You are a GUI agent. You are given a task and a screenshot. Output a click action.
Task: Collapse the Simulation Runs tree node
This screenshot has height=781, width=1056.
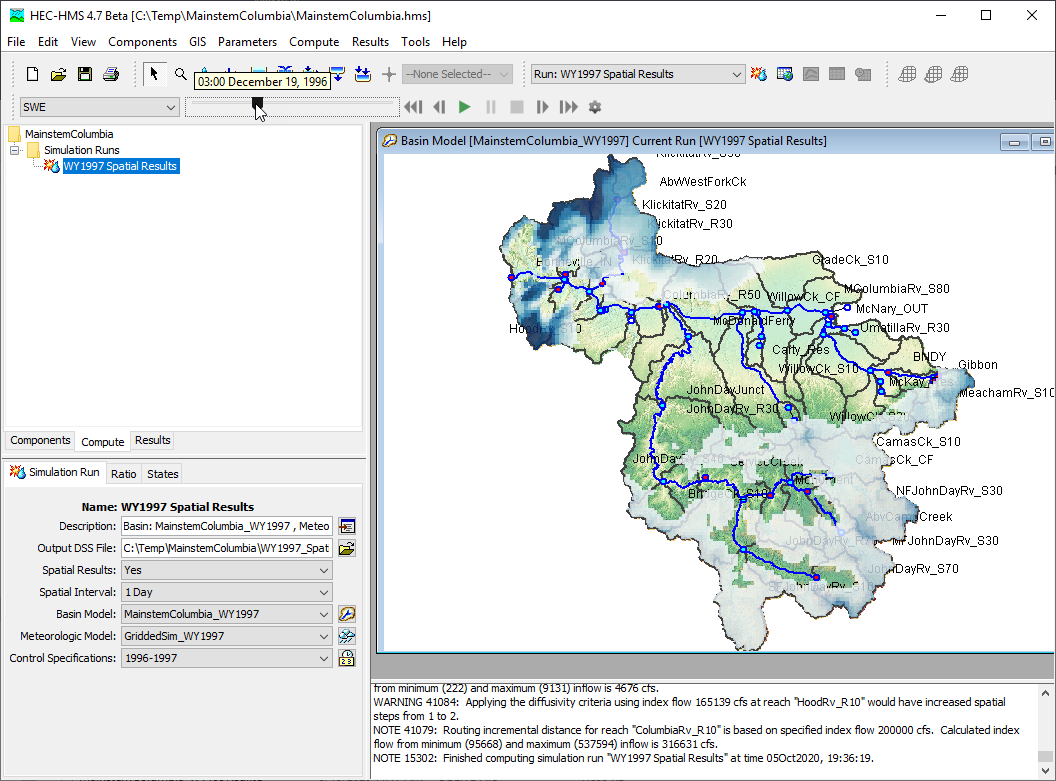[16, 150]
